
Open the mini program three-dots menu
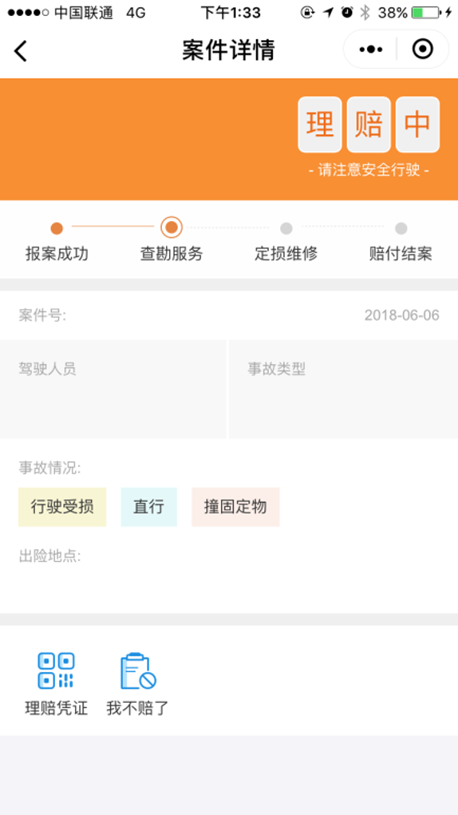pos(371,49)
